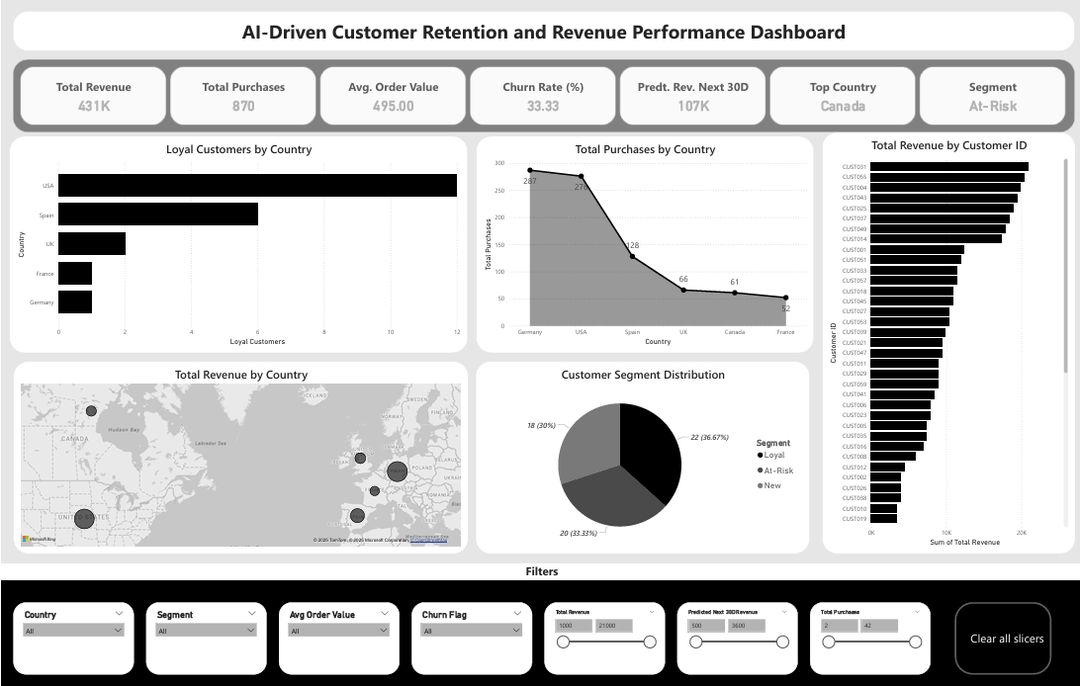The width and height of the screenshot is (1080, 686).
Task: Select the At-Risk legend marker
Action: (x=760, y=470)
